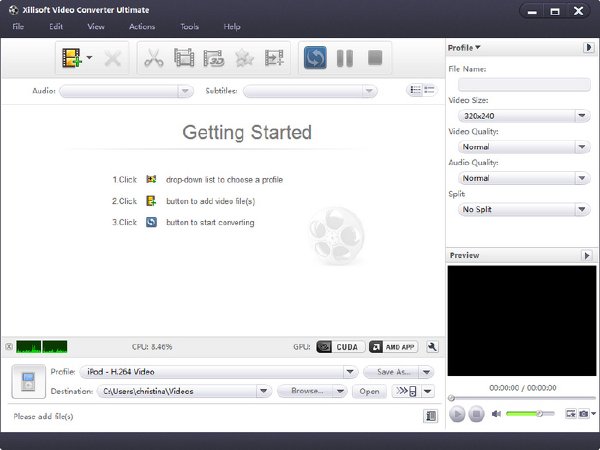This screenshot has width=600, height=450.
Task: Click the wrench settings icon beside AMD APP
Action: 432,347
